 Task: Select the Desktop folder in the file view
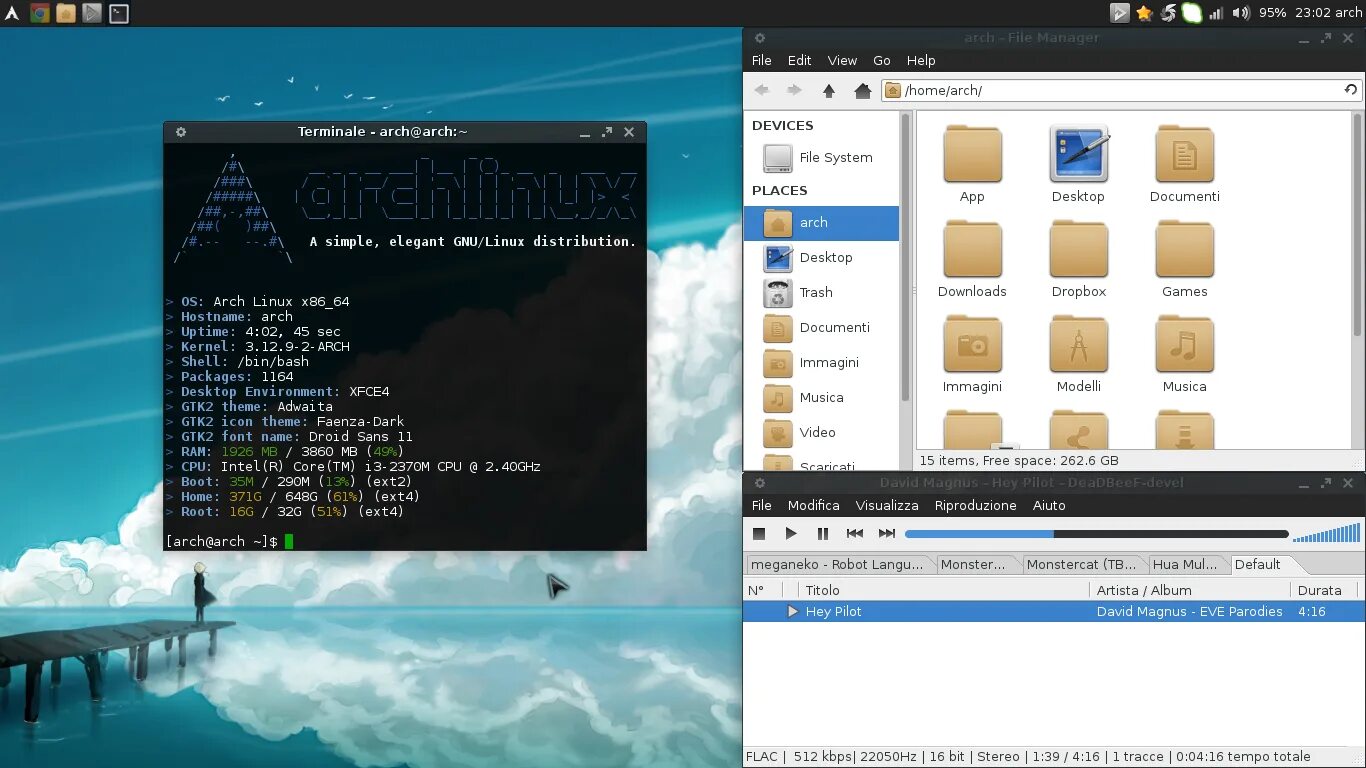1078,165
